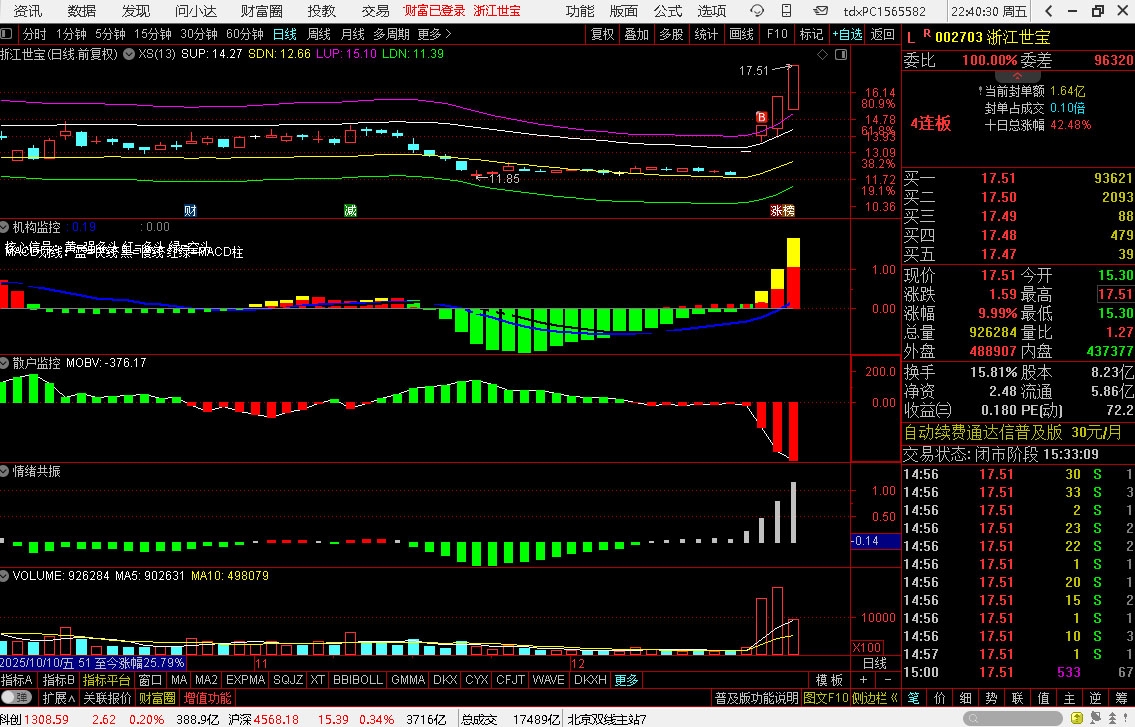Zoom out chart with the − button
This screenshot has height=727, width=1135.
(888, 680)
